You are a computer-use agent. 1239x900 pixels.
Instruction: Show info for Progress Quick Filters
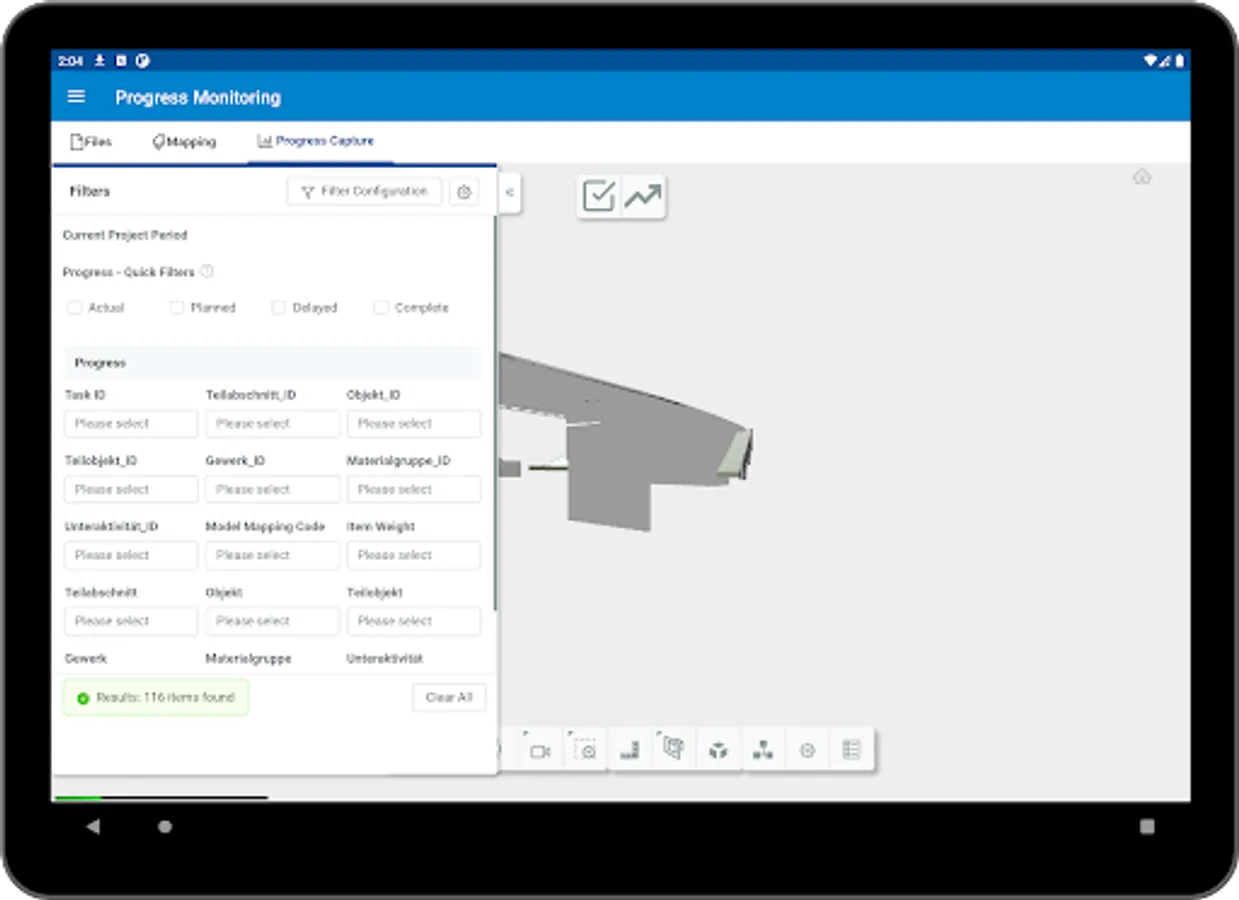[x=207, y=271]
